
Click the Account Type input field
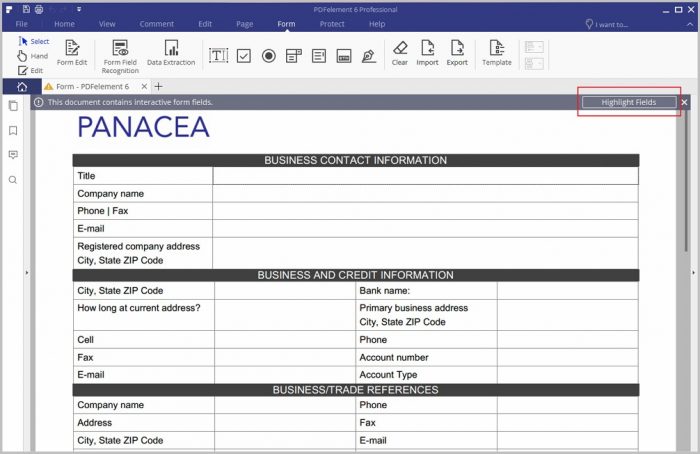pos(567,375)
